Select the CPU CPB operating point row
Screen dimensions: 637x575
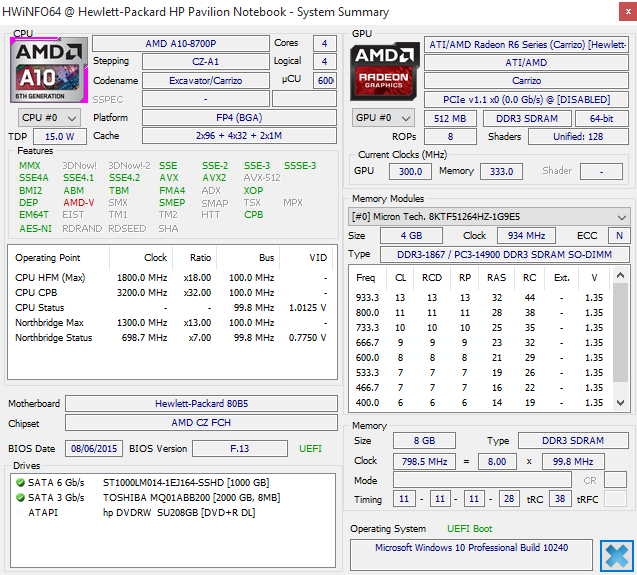click(x=171, y=293)
